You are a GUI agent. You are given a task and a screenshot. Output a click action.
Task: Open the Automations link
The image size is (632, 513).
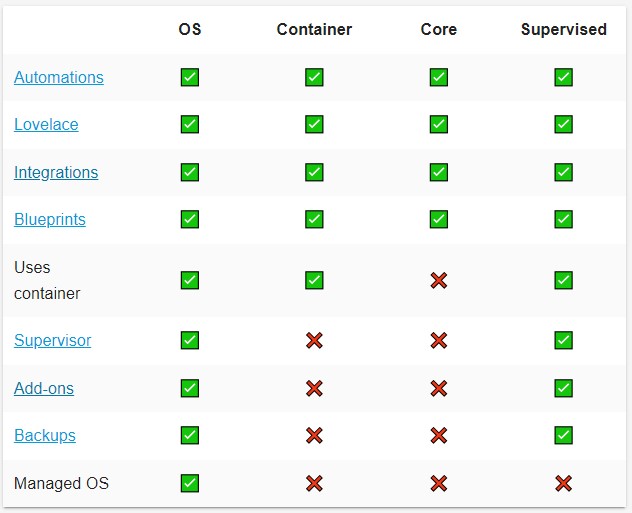click(x=59, y=78)
